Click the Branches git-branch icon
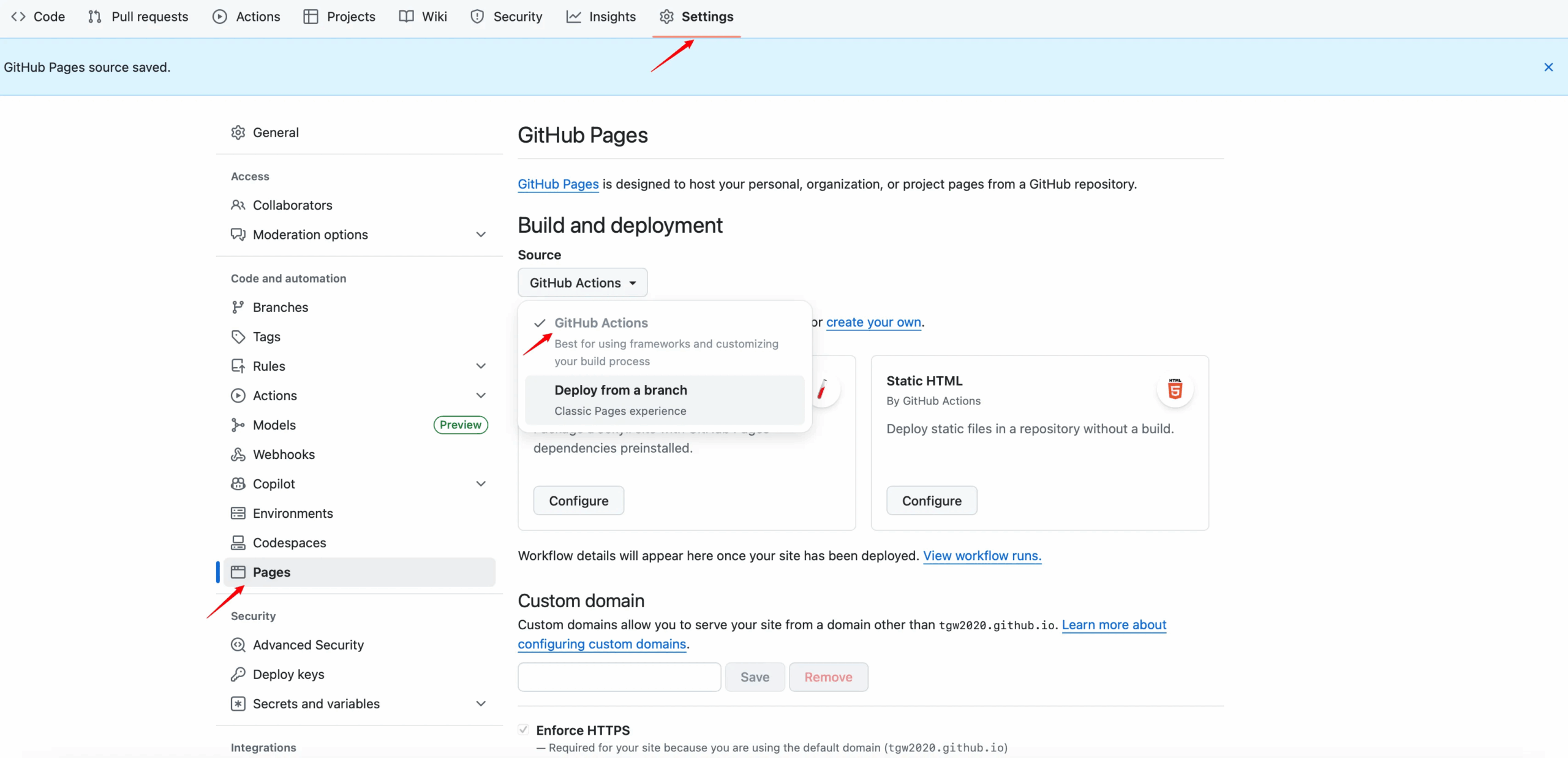The image size is (1568, 758). [238, 307]
